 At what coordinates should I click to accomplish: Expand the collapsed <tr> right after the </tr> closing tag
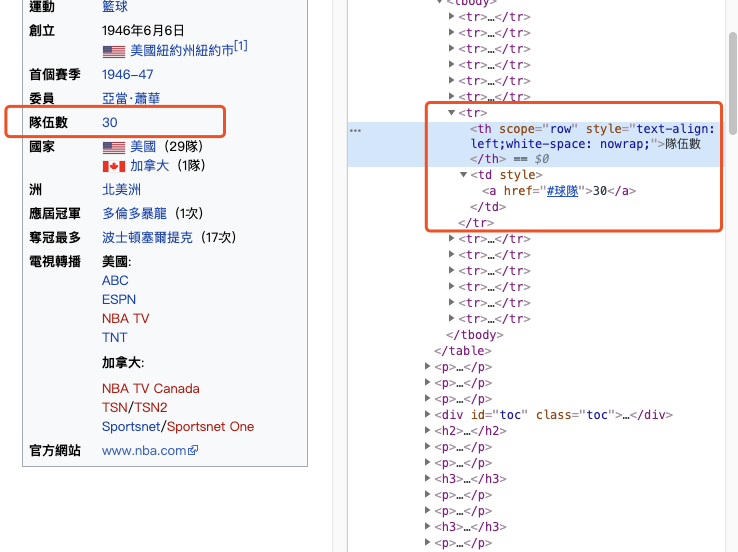point(451,238)
